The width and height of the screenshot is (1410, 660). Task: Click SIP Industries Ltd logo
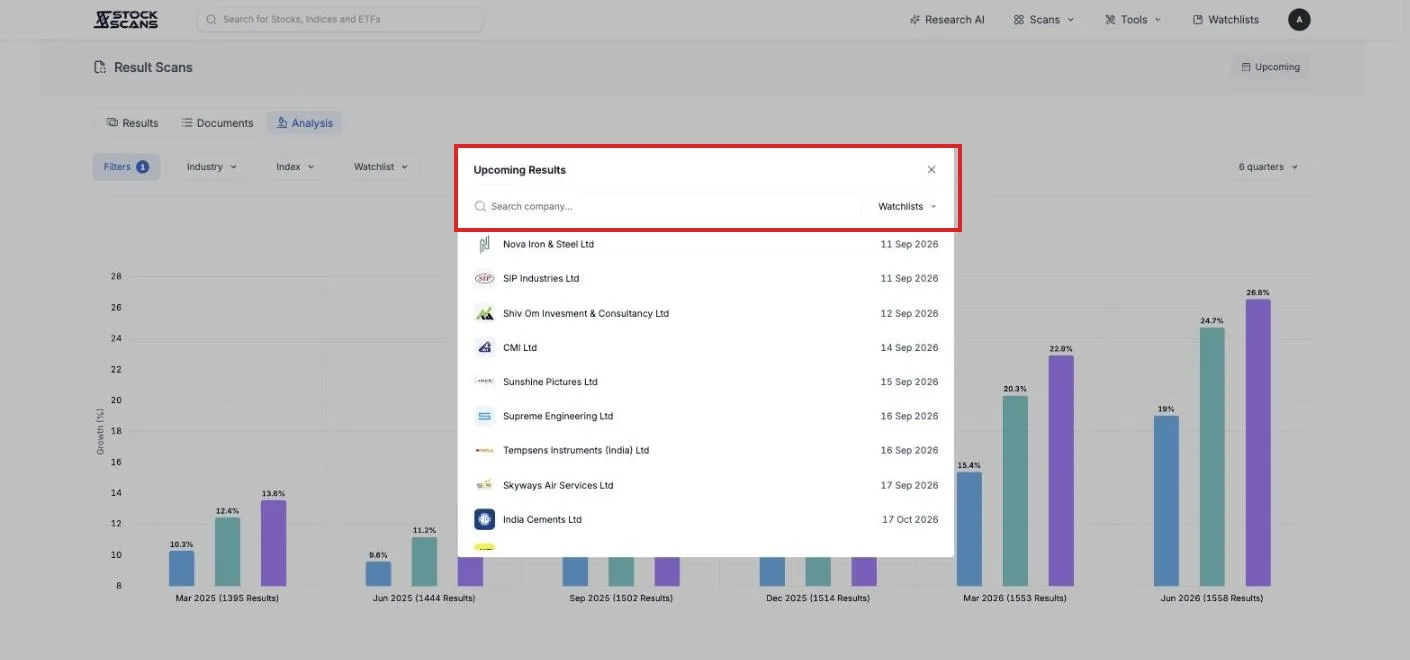point(484,278)
